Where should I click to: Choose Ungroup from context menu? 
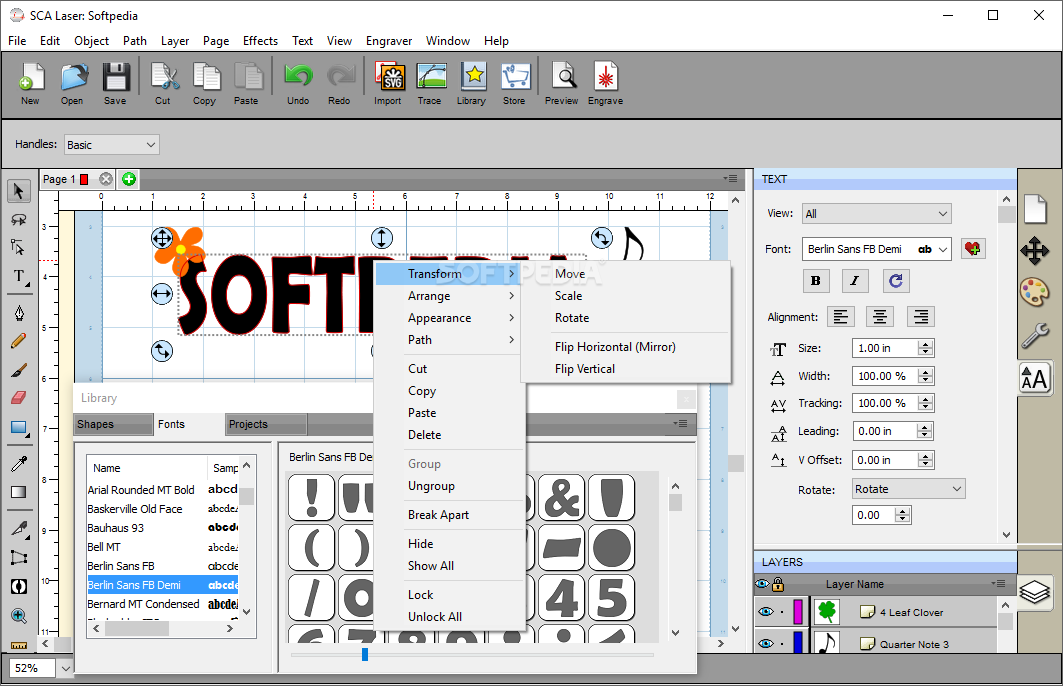click(x=431, y=485)
